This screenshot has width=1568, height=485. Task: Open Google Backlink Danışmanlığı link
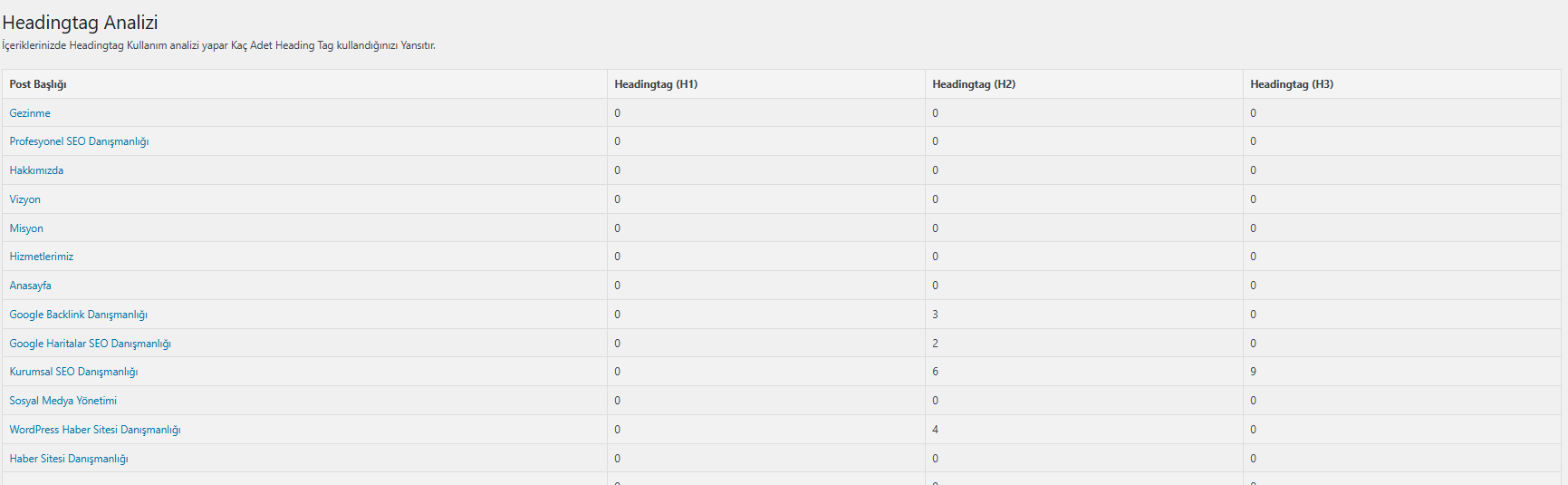tap(79, 315)
